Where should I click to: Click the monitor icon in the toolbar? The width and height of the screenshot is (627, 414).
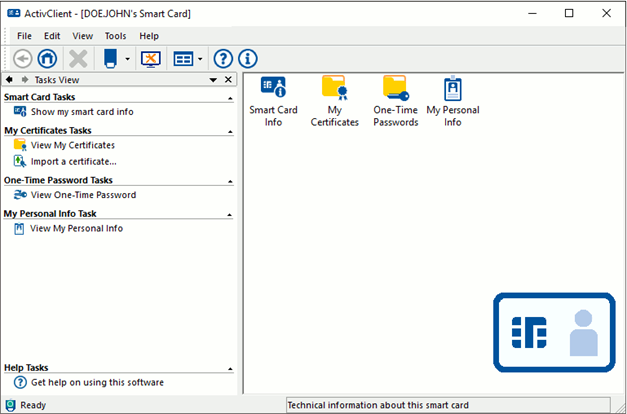click(x=150, y=59)
